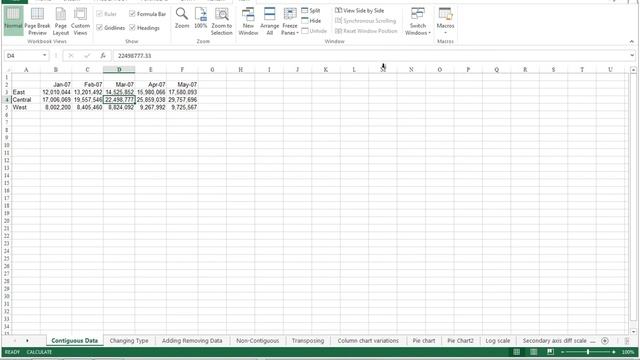
Task: Select cell containing Central
Action: [26, 100]
